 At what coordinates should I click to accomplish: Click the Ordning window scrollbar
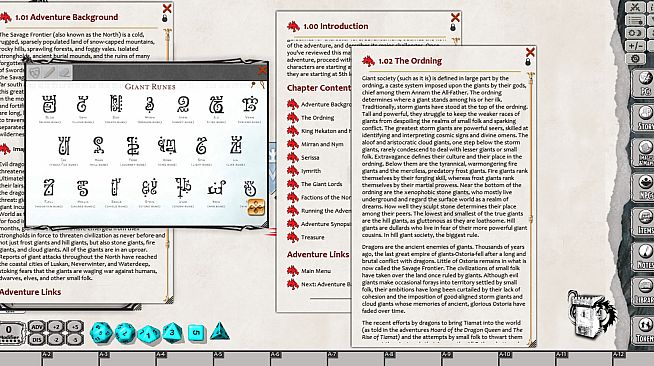[x=531, y=208]
